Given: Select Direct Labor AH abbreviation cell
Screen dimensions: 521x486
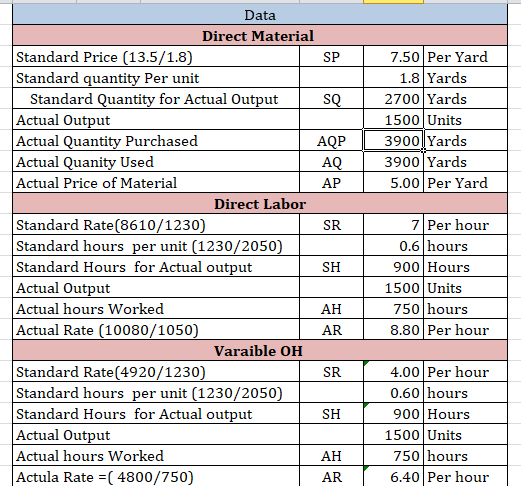Looking at the screenshot, I should (x=331, y=309).
